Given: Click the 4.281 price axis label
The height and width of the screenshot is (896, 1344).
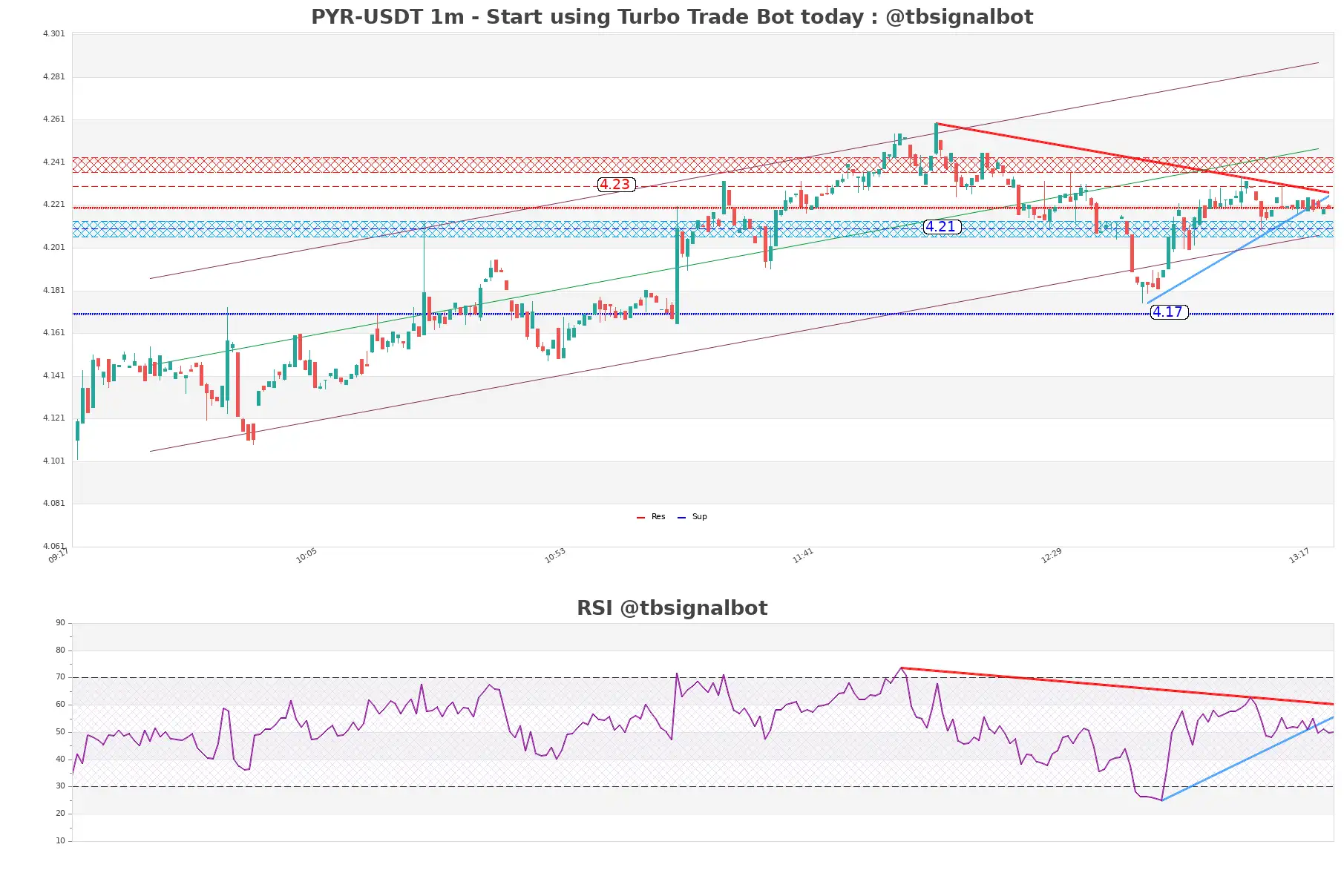Looking at the screenshot, I should tap(53, 76).
